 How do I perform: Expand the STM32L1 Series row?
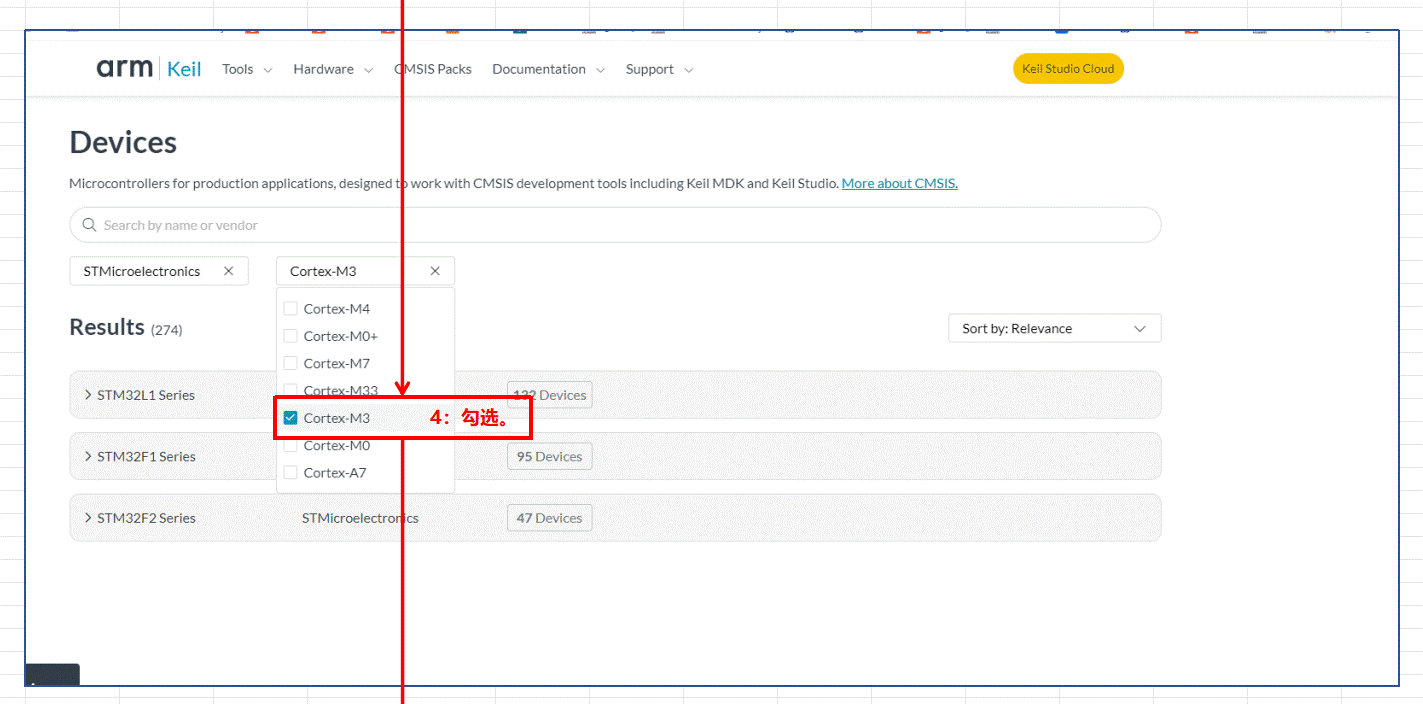pos(615,395)
